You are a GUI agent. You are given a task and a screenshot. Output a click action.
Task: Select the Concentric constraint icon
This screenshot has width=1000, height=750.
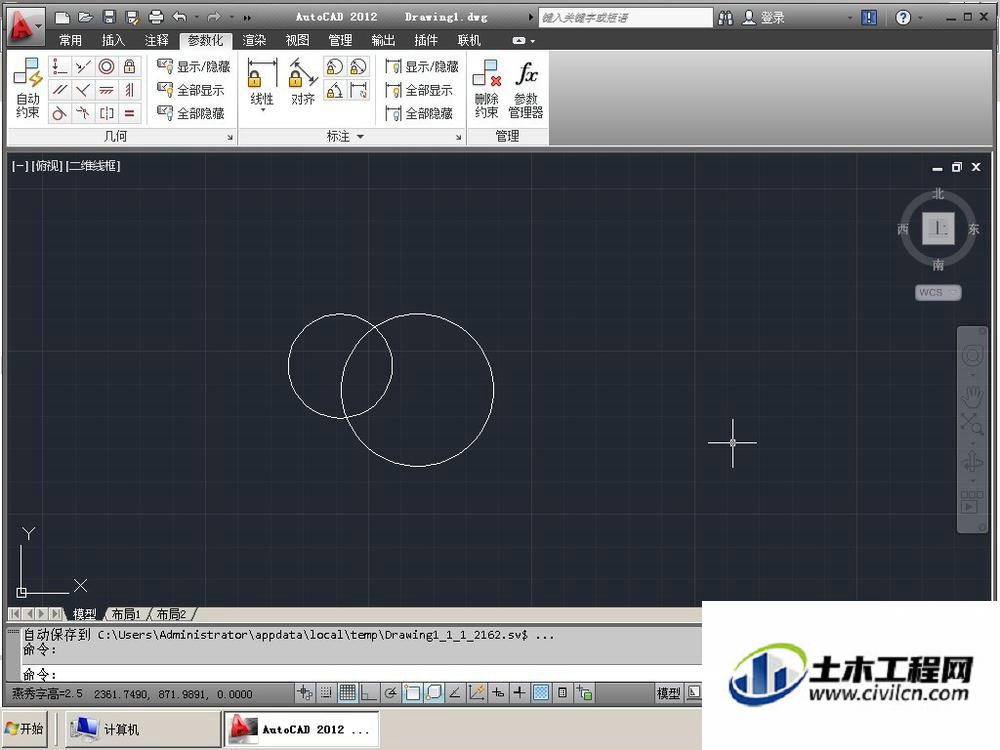pos(107,66)
